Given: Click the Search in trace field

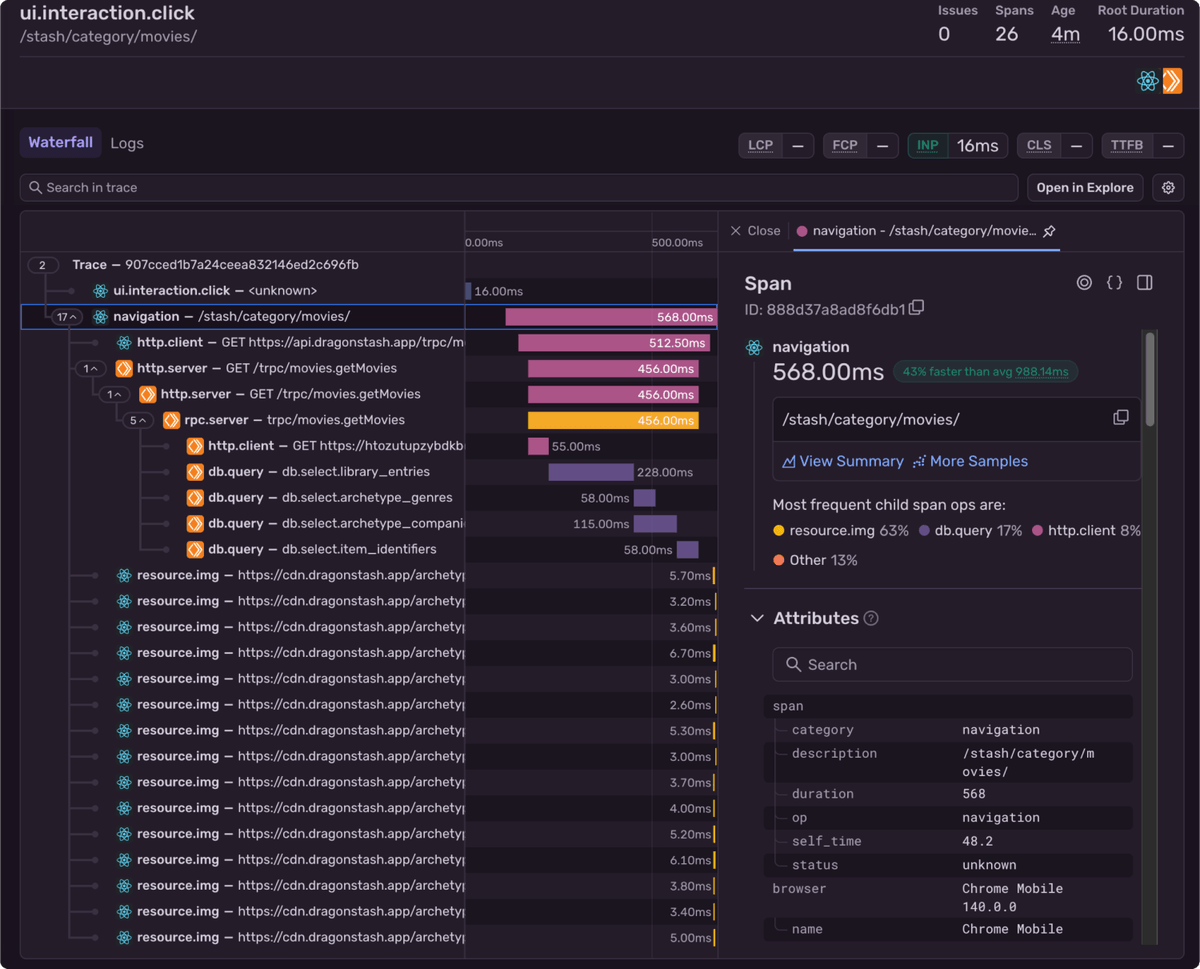Looking at the screenshot, I should click(520, 188).
